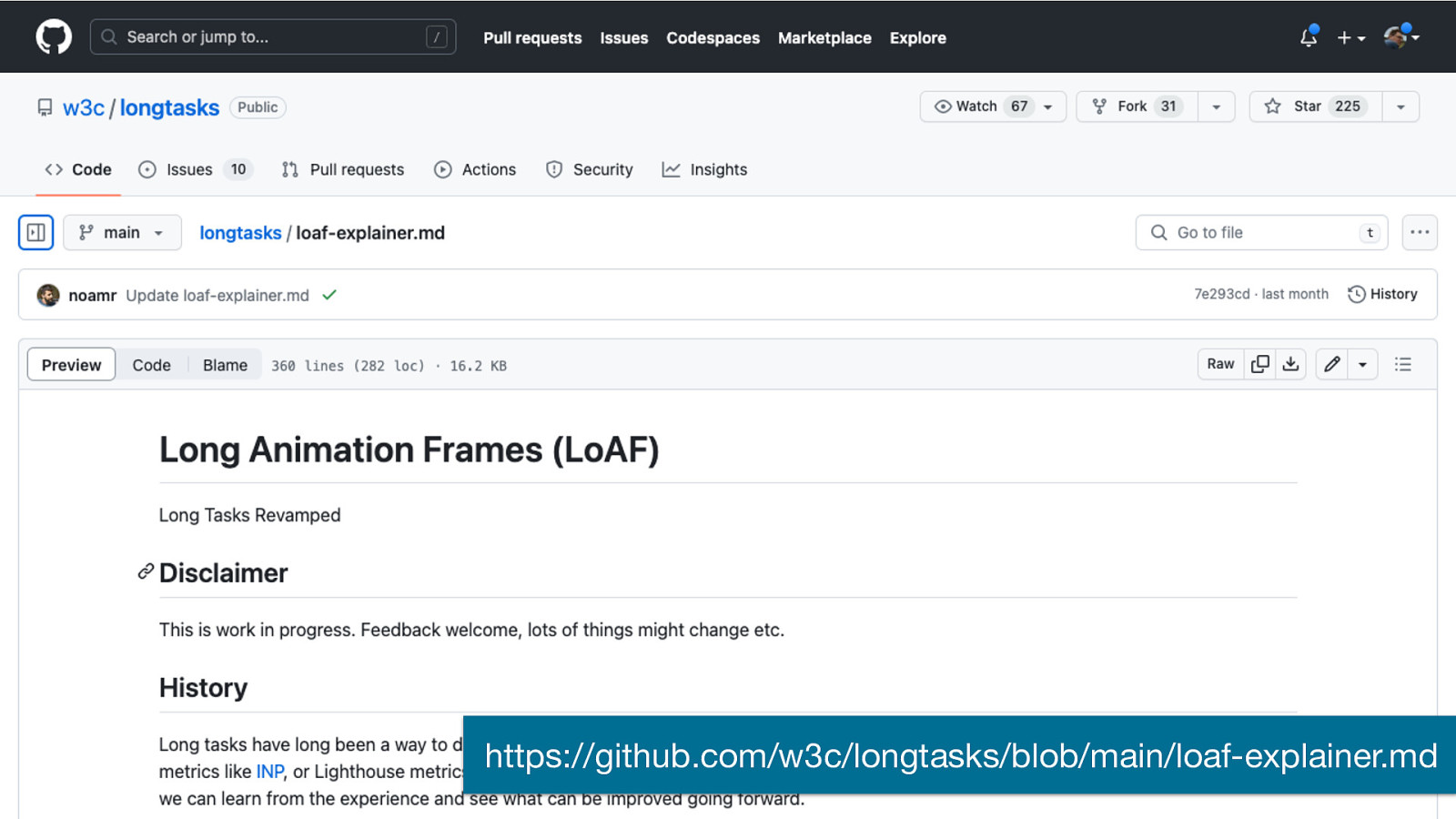The width and height of the screenshot is (1456, 819).
Task: Open Explore in top navigation
Action: click(x=917, y=38)
